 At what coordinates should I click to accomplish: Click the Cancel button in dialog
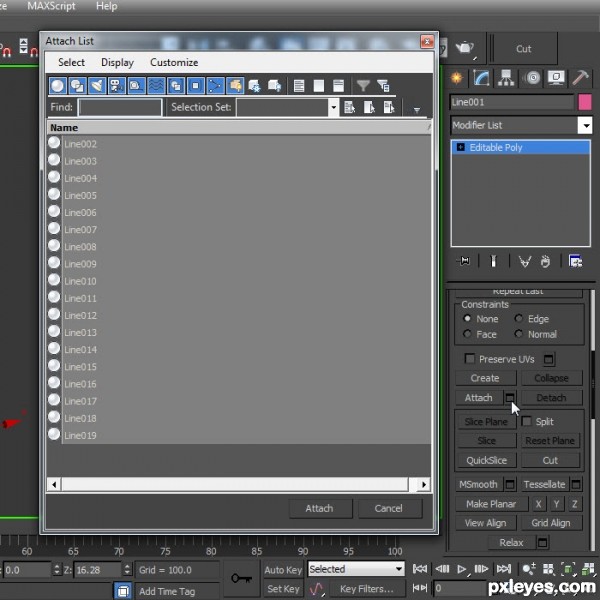point(390,508)
